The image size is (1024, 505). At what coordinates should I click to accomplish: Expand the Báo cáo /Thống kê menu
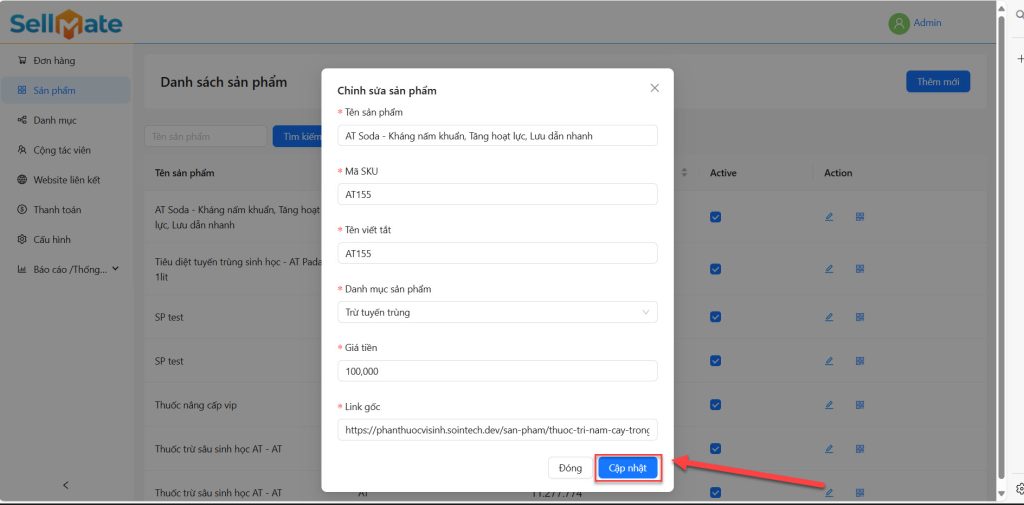click(69, 269)
